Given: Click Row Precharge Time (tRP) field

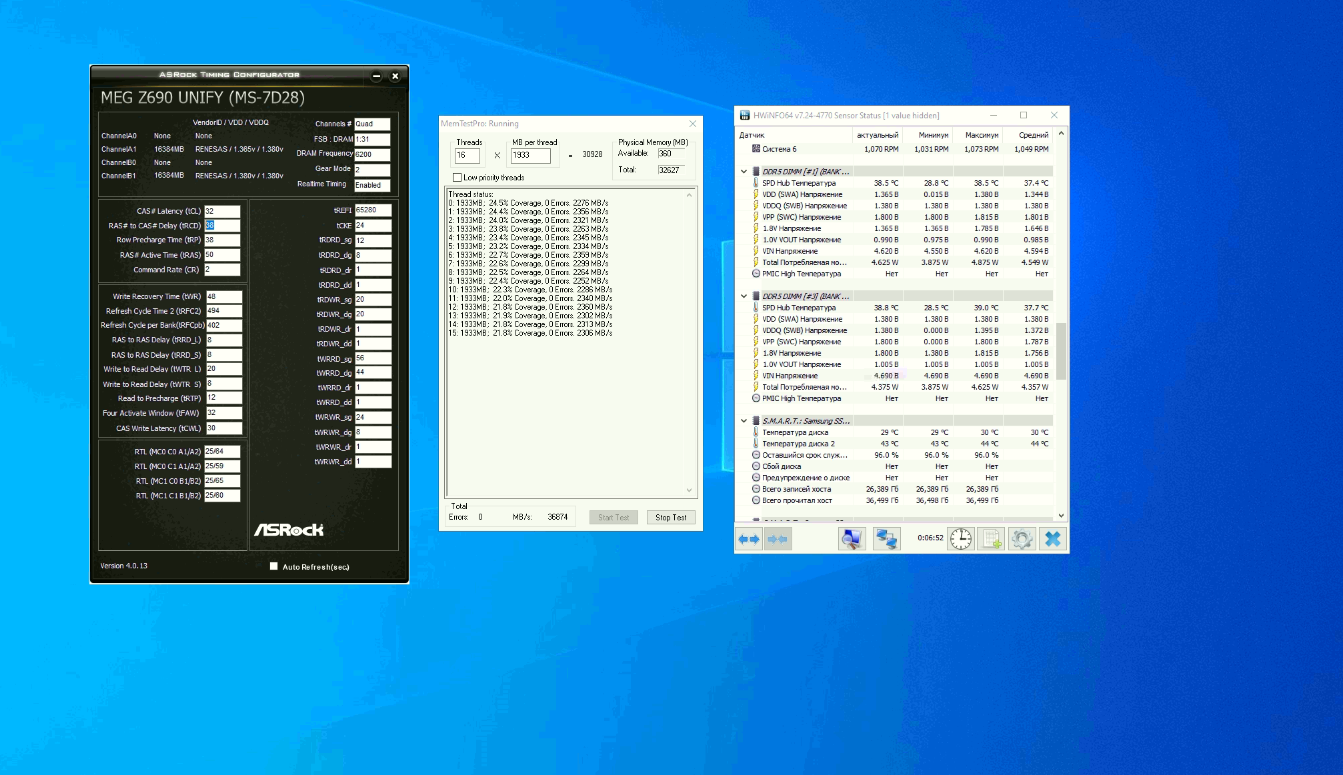Looking at the screenshot, I should [222, 240].
